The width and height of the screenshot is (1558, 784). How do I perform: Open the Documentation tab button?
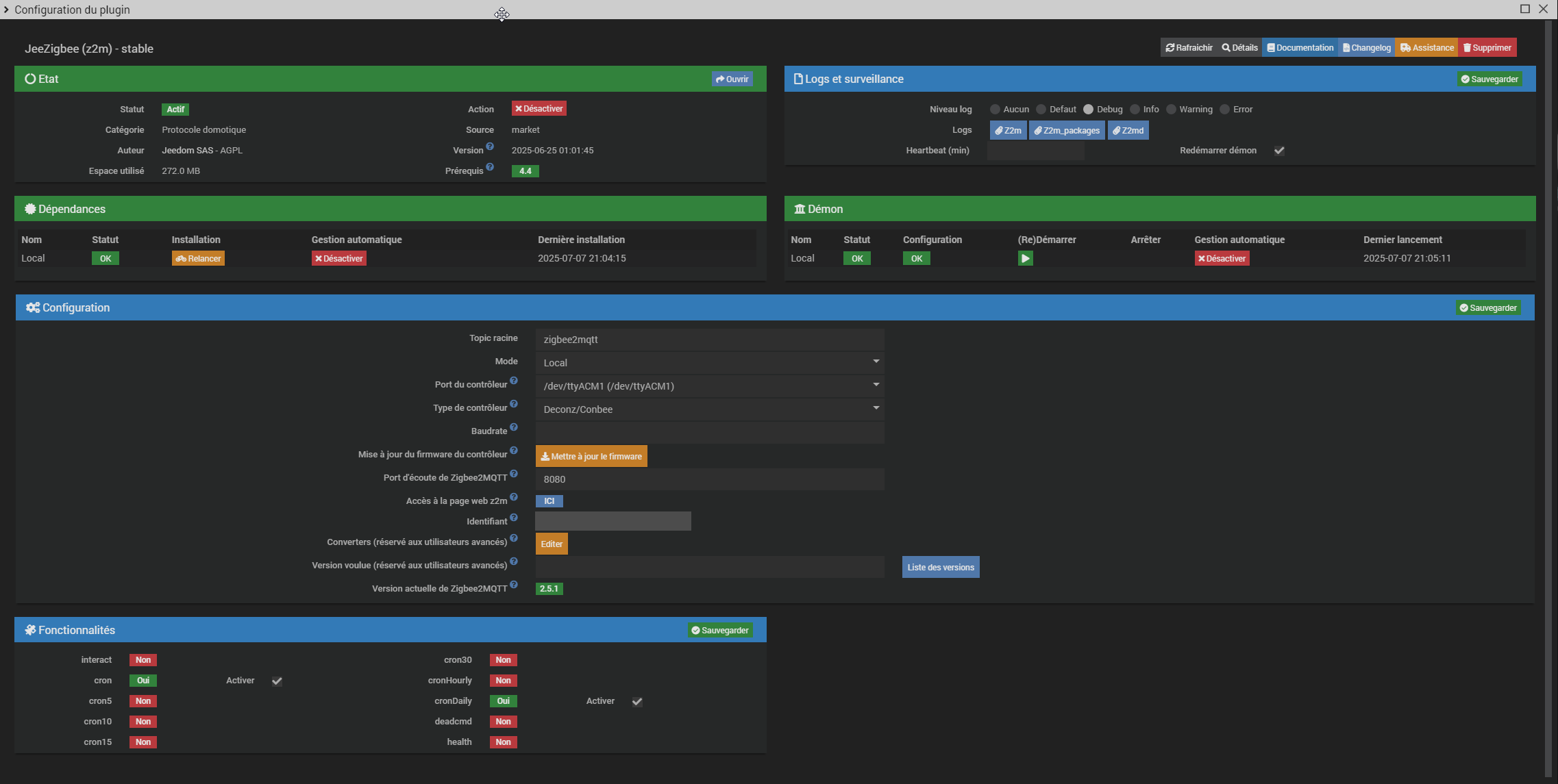click(1300, 47)
